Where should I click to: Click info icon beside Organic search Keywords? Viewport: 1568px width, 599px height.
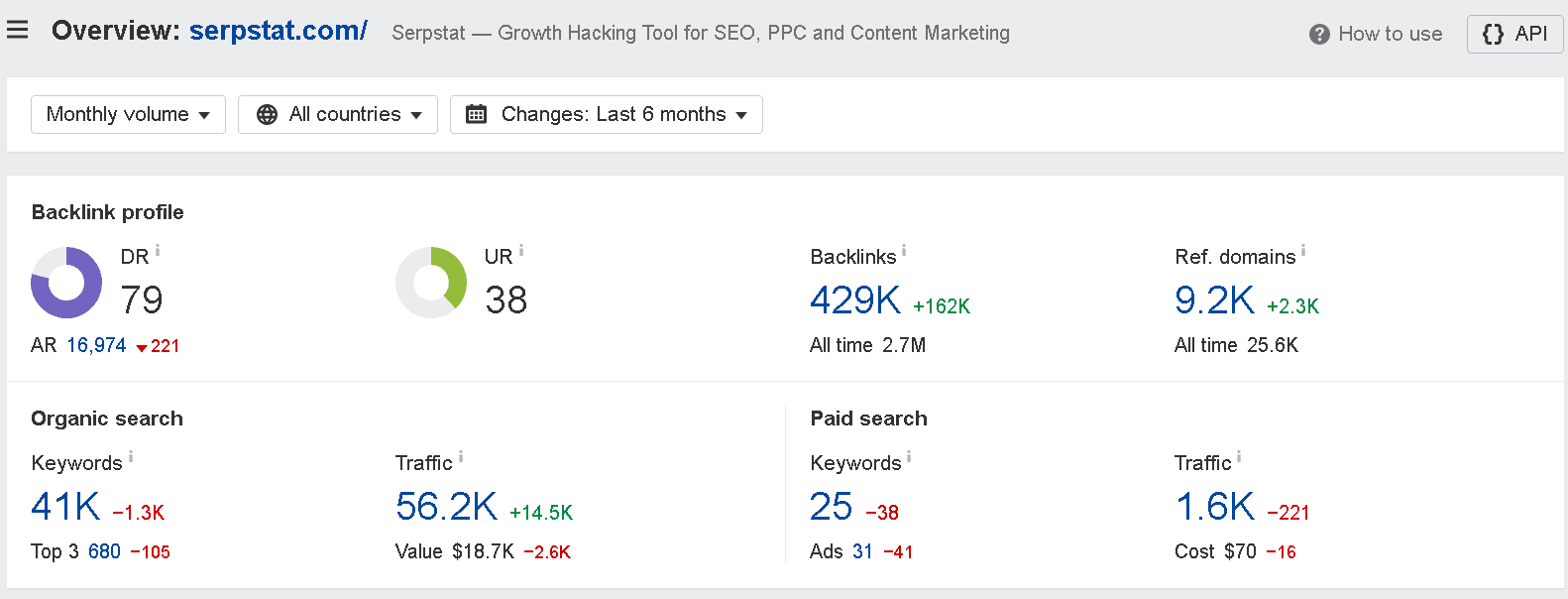pos(131,457)
